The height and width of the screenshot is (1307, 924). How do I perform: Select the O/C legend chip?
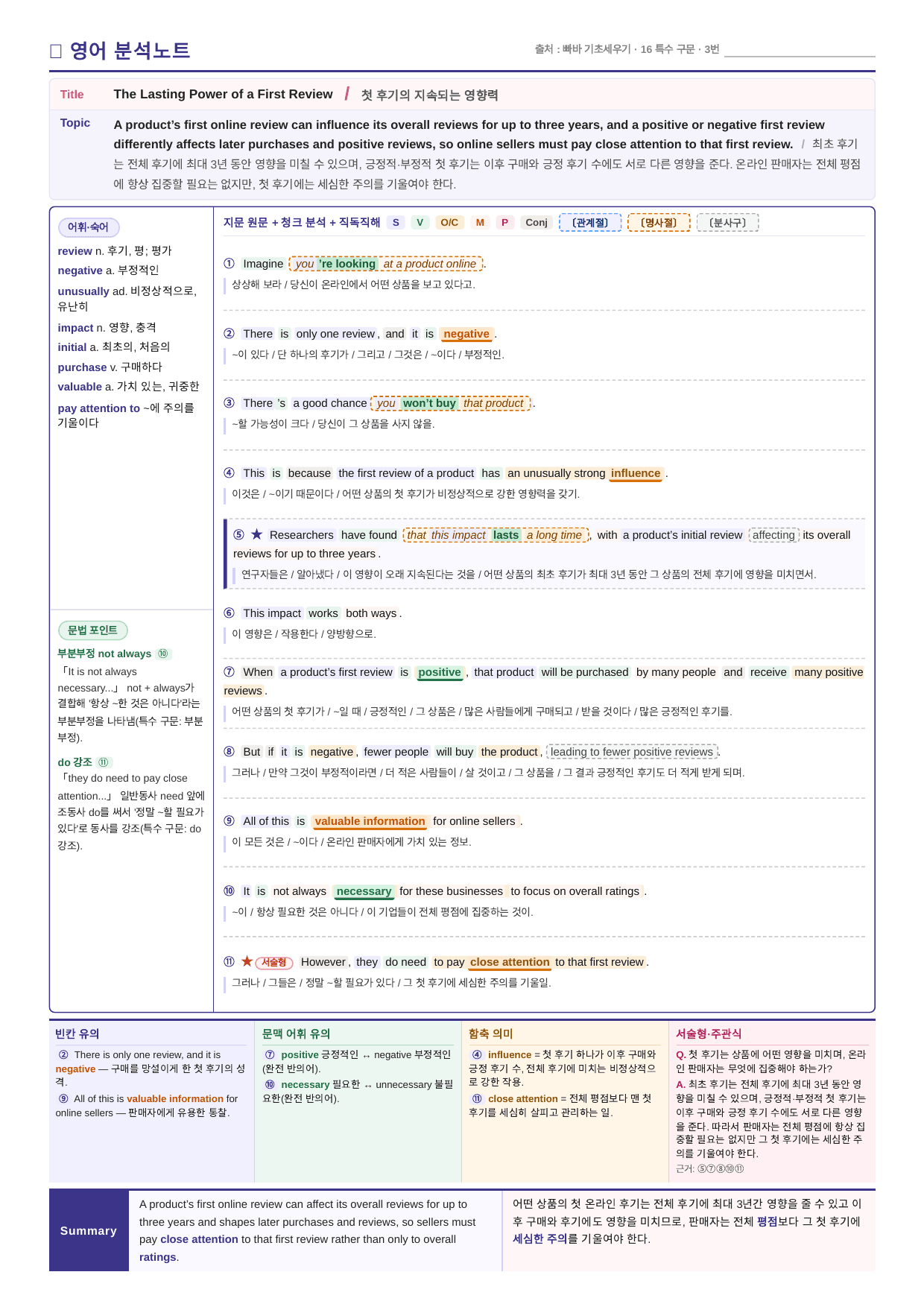coord(449,222)
